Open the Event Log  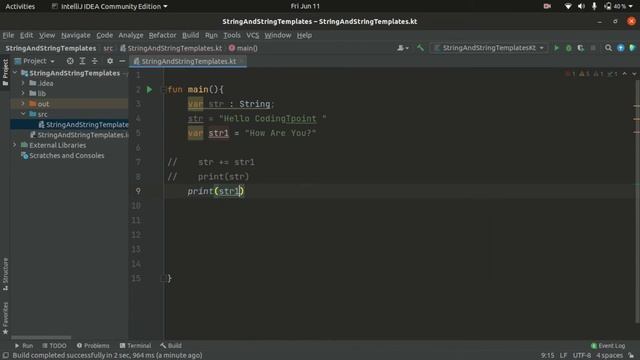click(608, 346)
